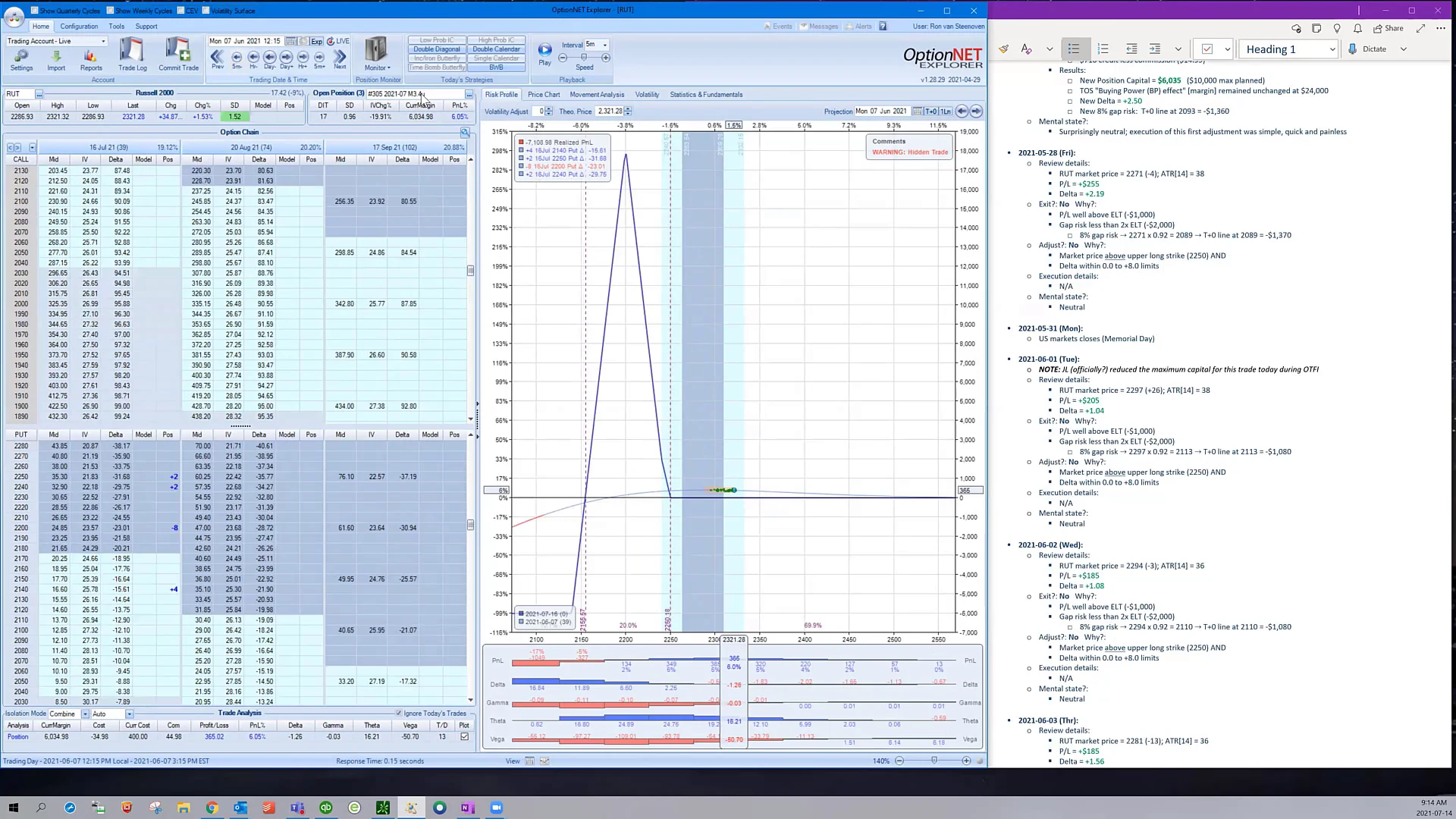
Task: Uncheck Ignore Today's Trades
Action: [398, 714]
